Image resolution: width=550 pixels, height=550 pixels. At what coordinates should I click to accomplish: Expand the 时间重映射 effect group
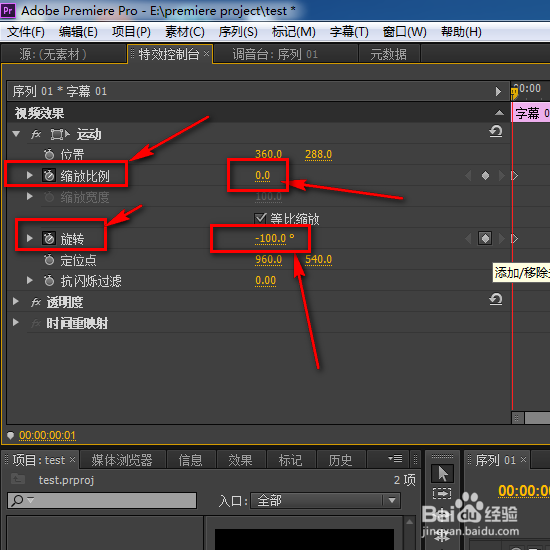tap(16, 322)
